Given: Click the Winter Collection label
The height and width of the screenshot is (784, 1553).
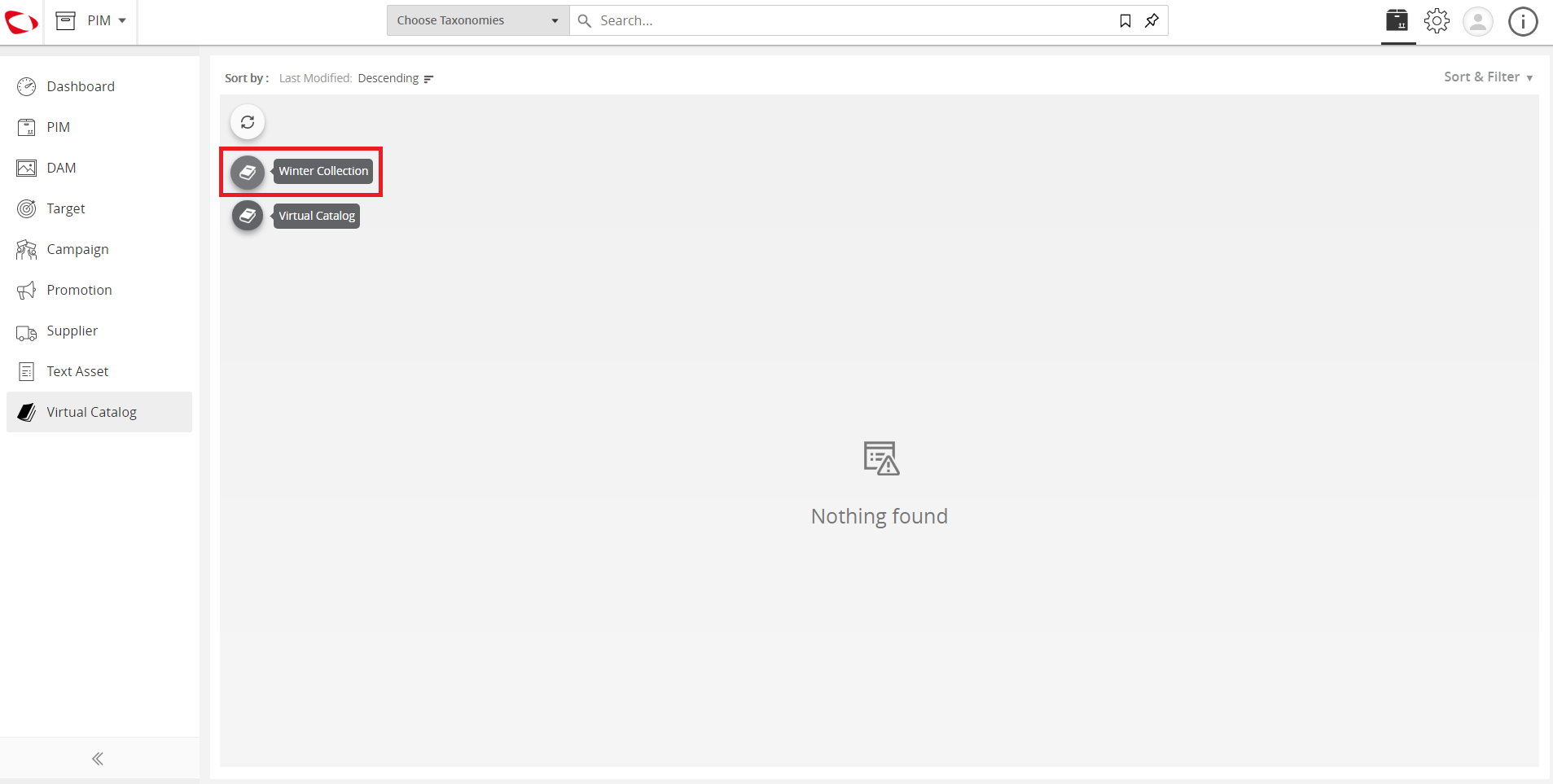Looking at the screenshot, I should click(x=323, y=171).
